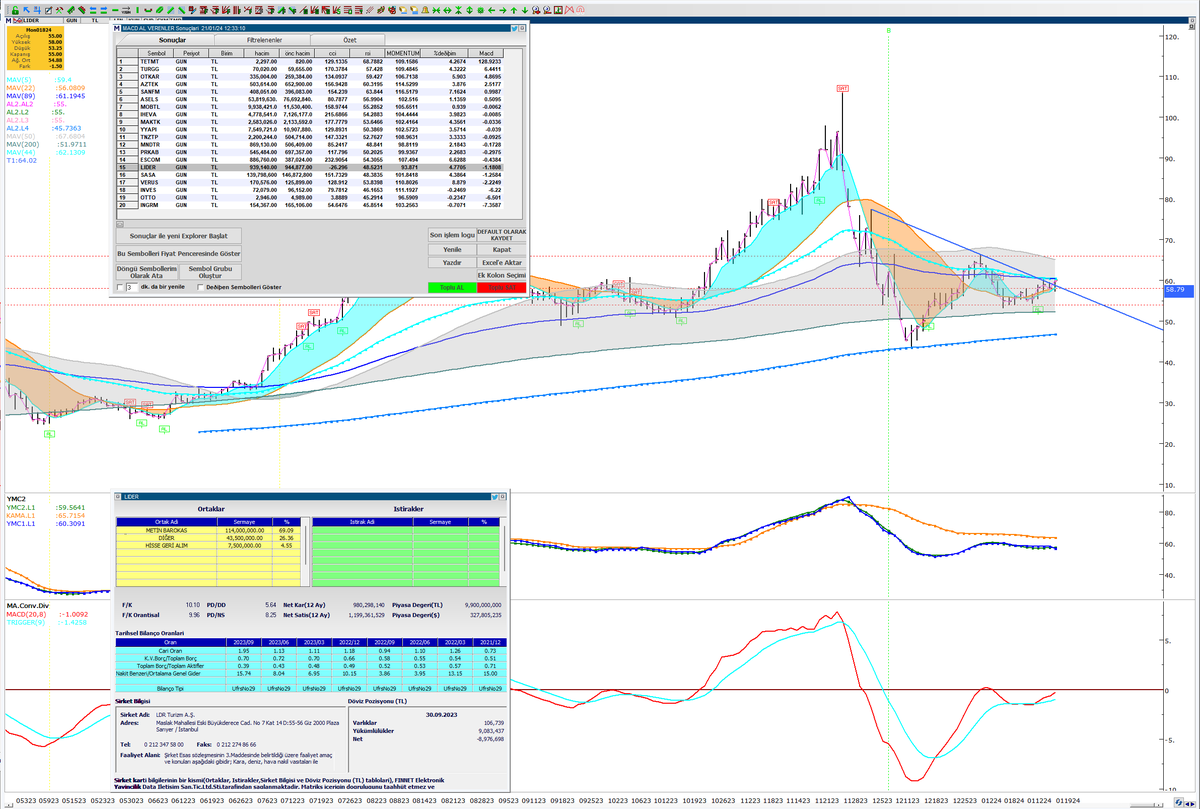The height and width of the screenshot is (809, 1200).
Task: Open the Özet tab
Action: (x=349, y=39)
